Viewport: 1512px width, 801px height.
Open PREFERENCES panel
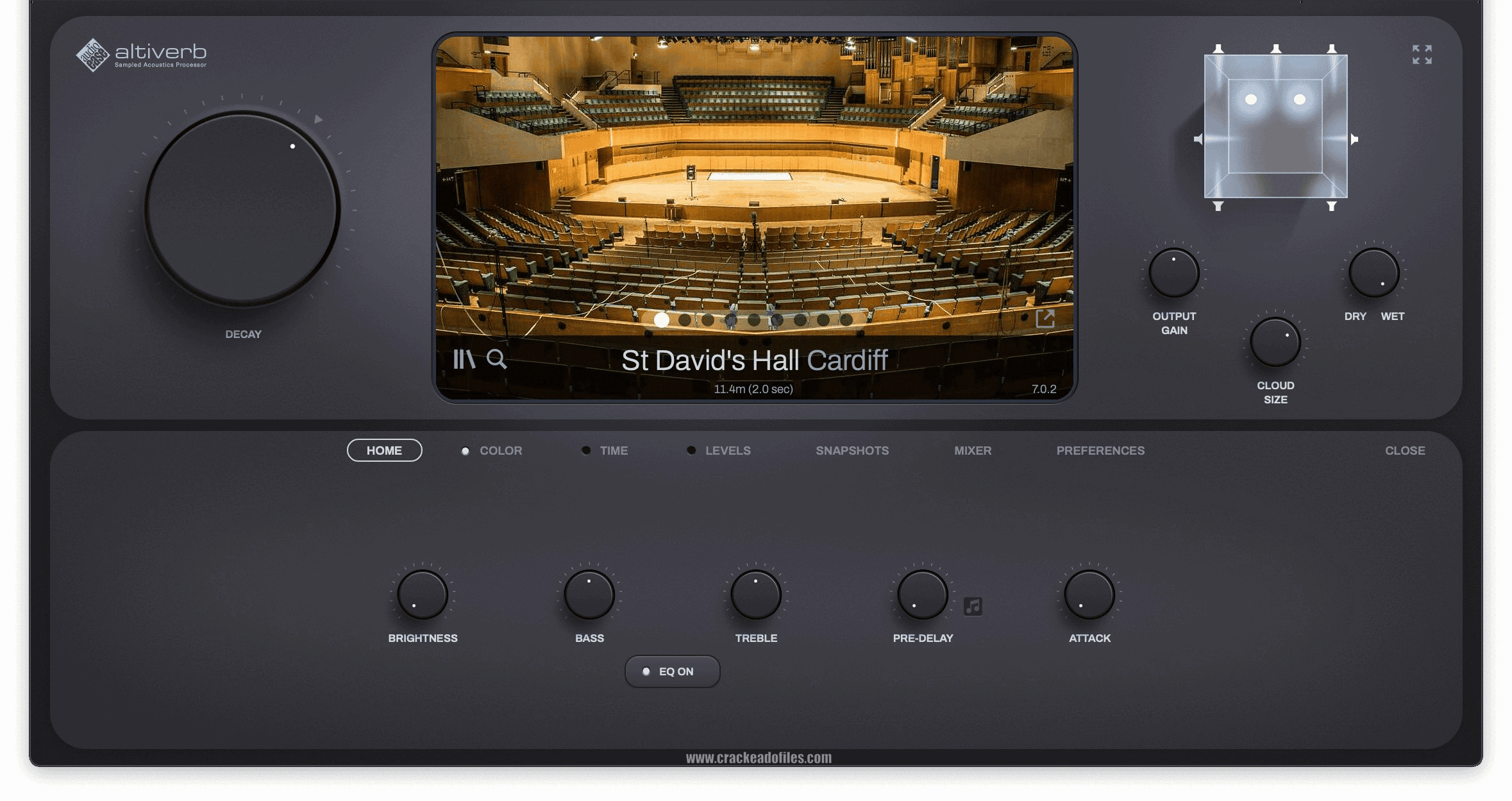(x=1101, y=450)
